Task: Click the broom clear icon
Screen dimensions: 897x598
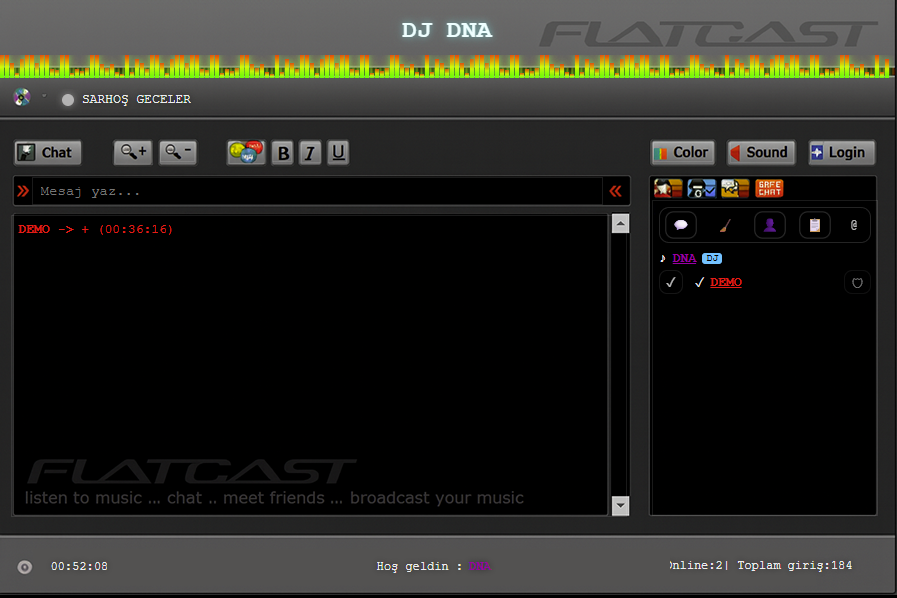Action: [x=726, y=225]
